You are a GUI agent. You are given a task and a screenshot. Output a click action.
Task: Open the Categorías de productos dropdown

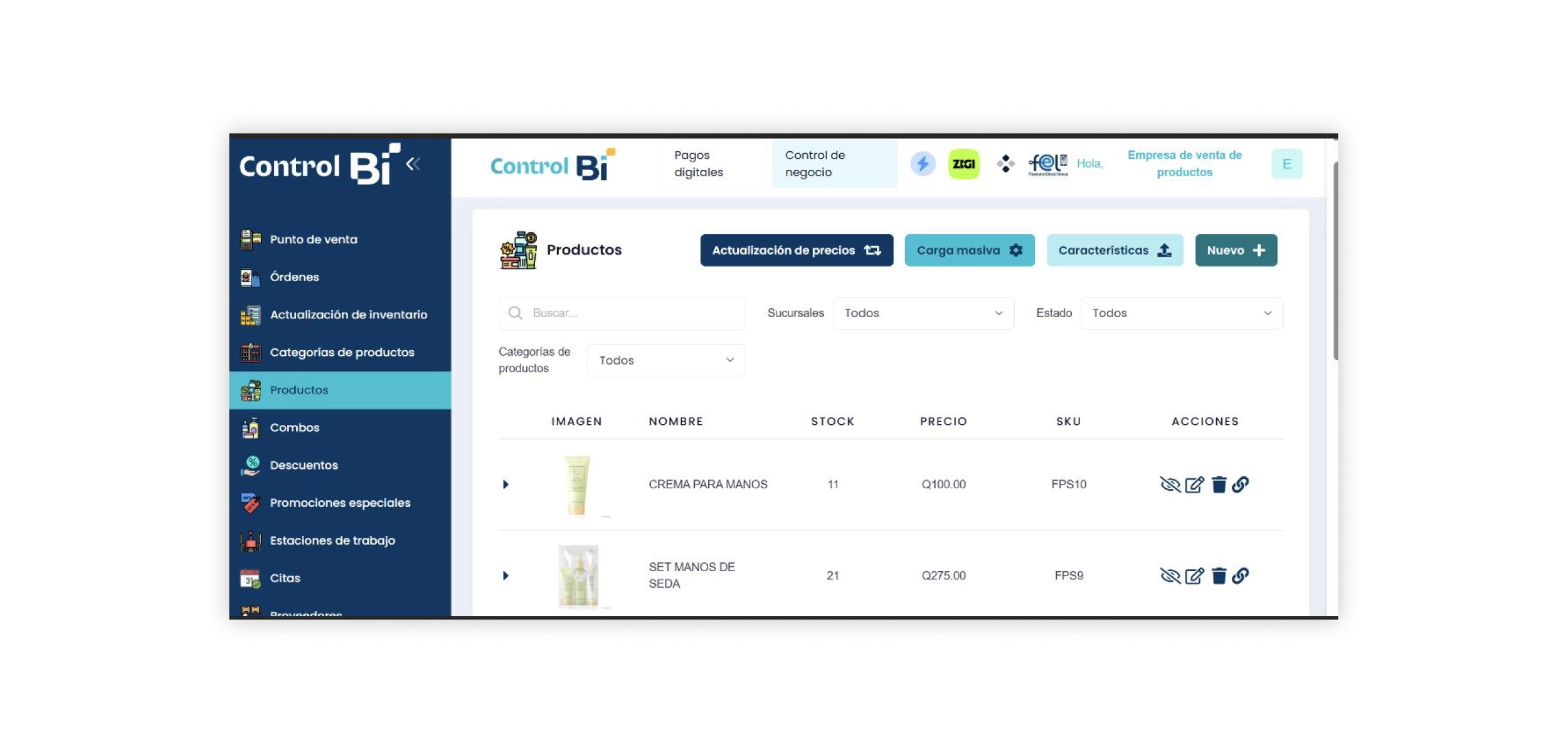tap(665, 360)
